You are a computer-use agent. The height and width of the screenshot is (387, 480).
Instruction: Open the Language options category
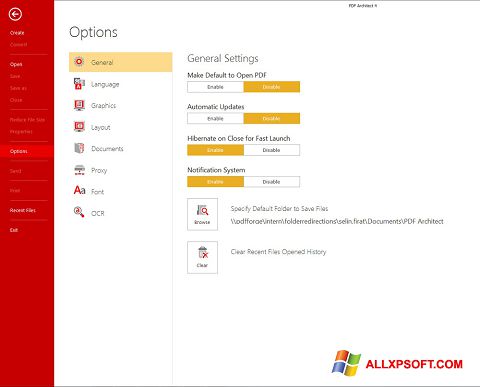[x=121, y=84]
